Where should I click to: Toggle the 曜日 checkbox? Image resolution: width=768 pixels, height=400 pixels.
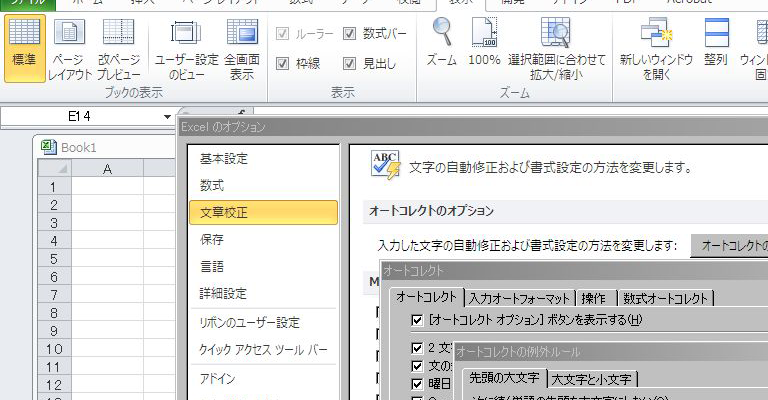[x=417, y=384]
